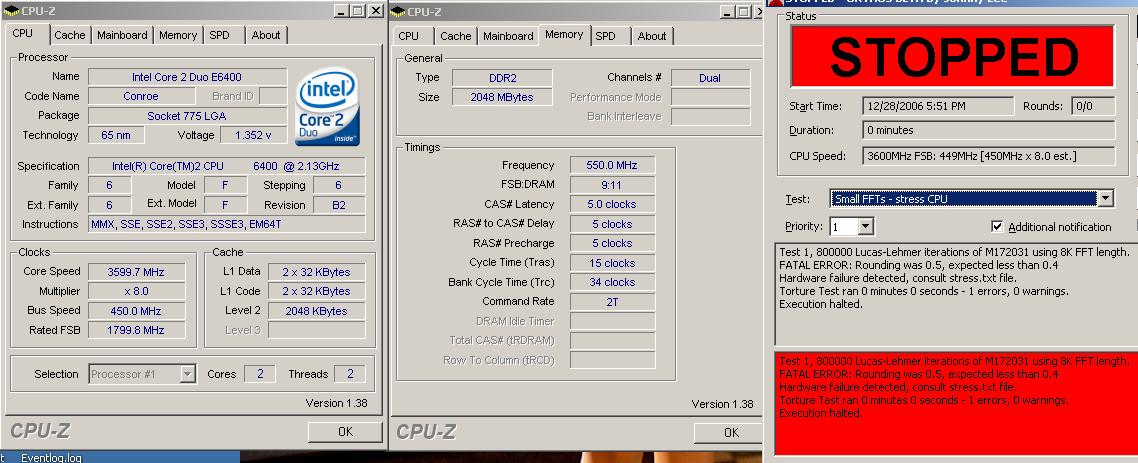Screen dimensions: 1138x463
Task: Click the CPU Speed field in ORTHOS
Action: pyautogui.click(x=988, y=156)
